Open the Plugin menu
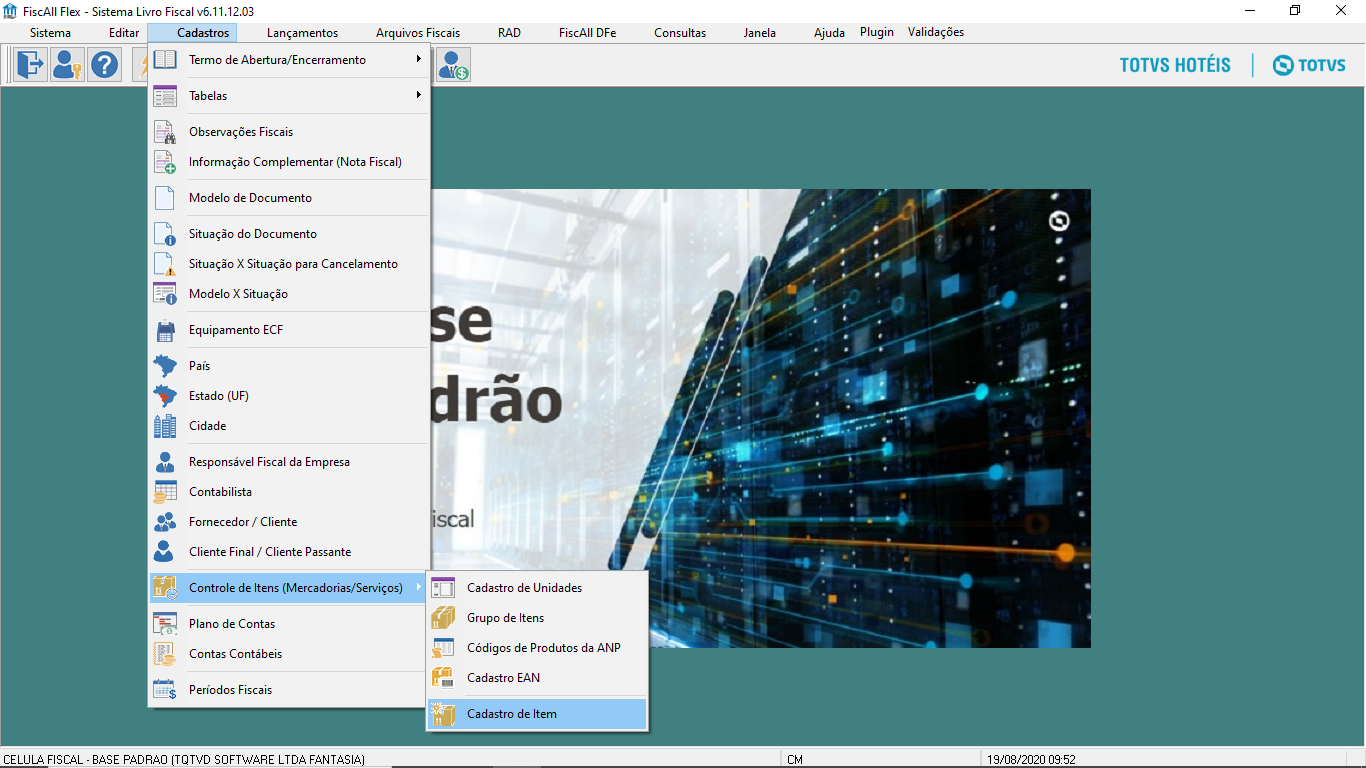This screenshot has width=1366, height=768. (x=877, y=32)
